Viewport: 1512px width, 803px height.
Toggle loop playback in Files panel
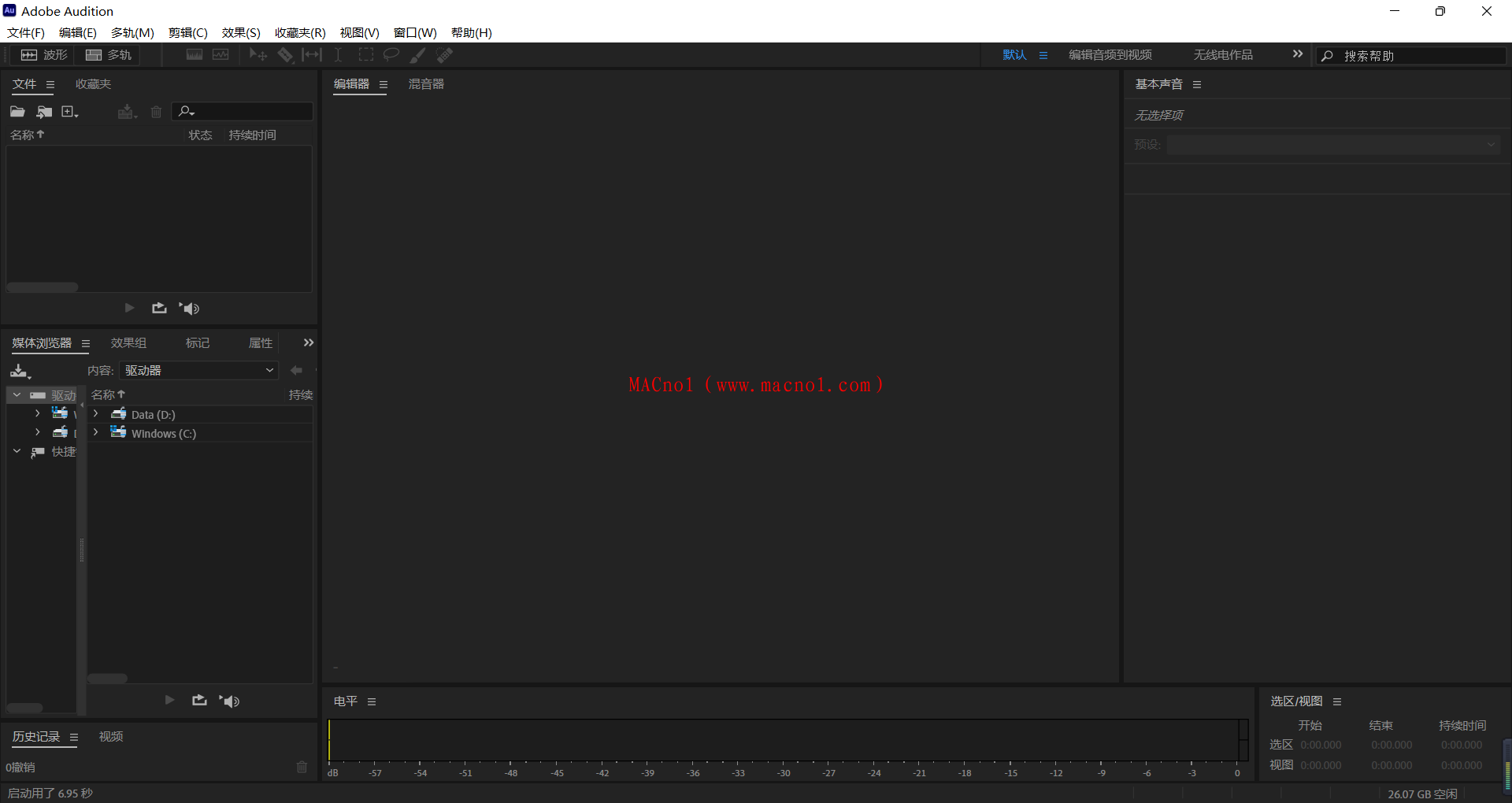pyautogui.click(x=159, y=308)
